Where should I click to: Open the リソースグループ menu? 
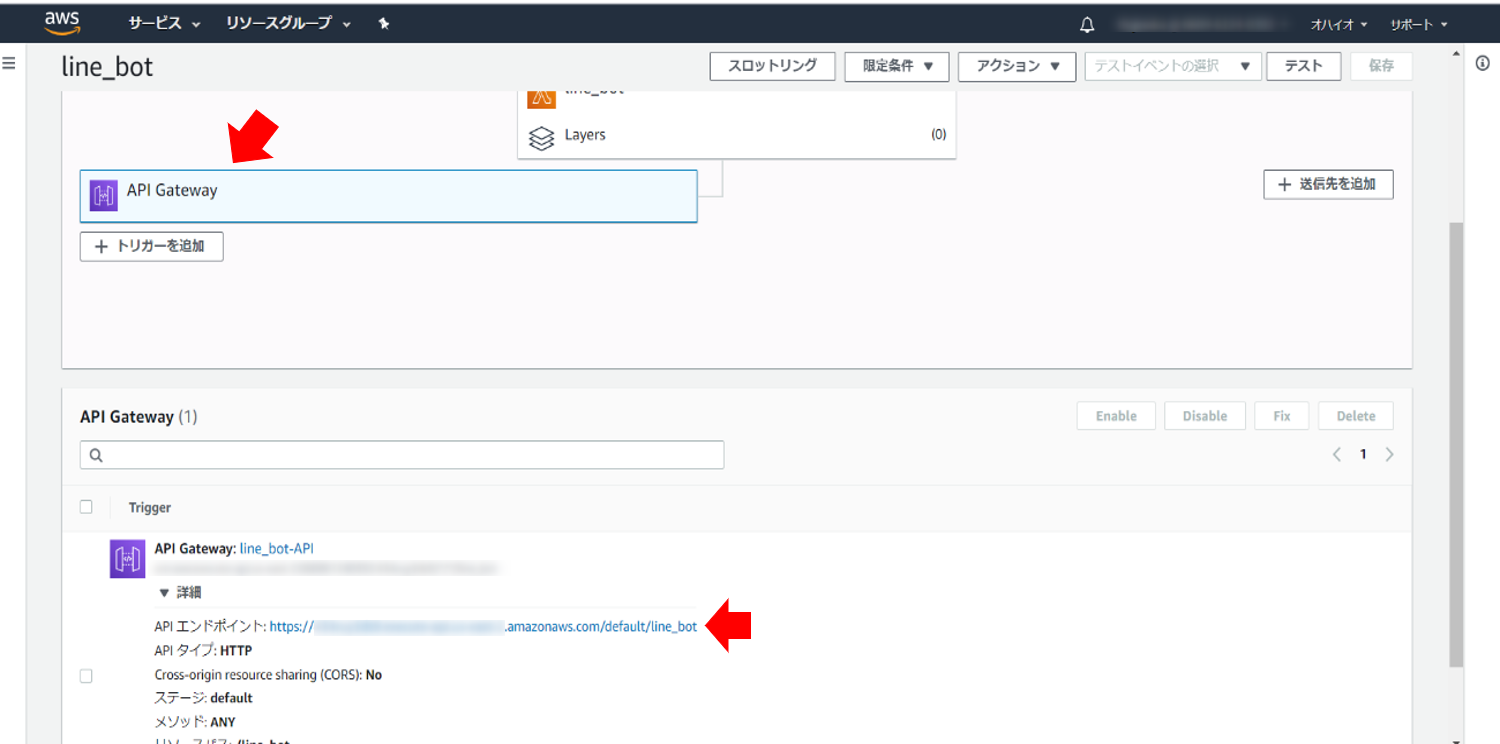coord(288,24)
